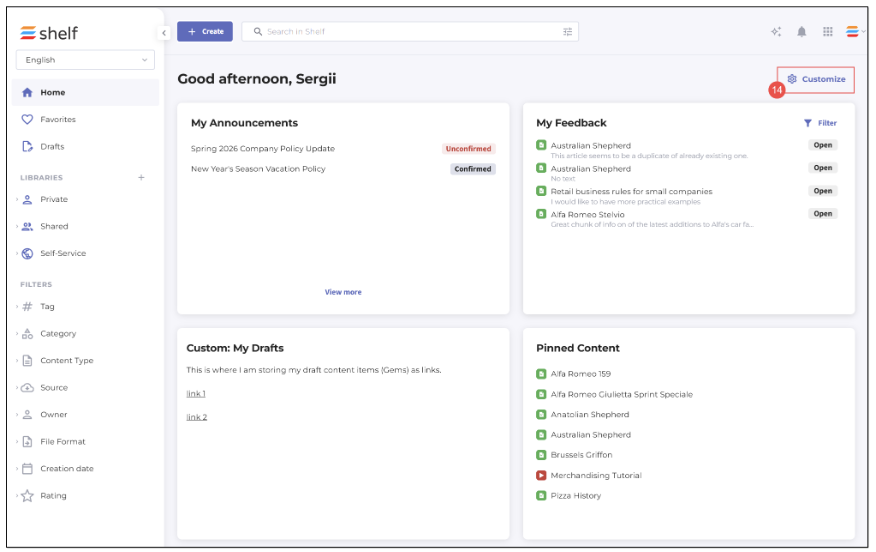Open the English language dropdown

[x=85, y=60]
